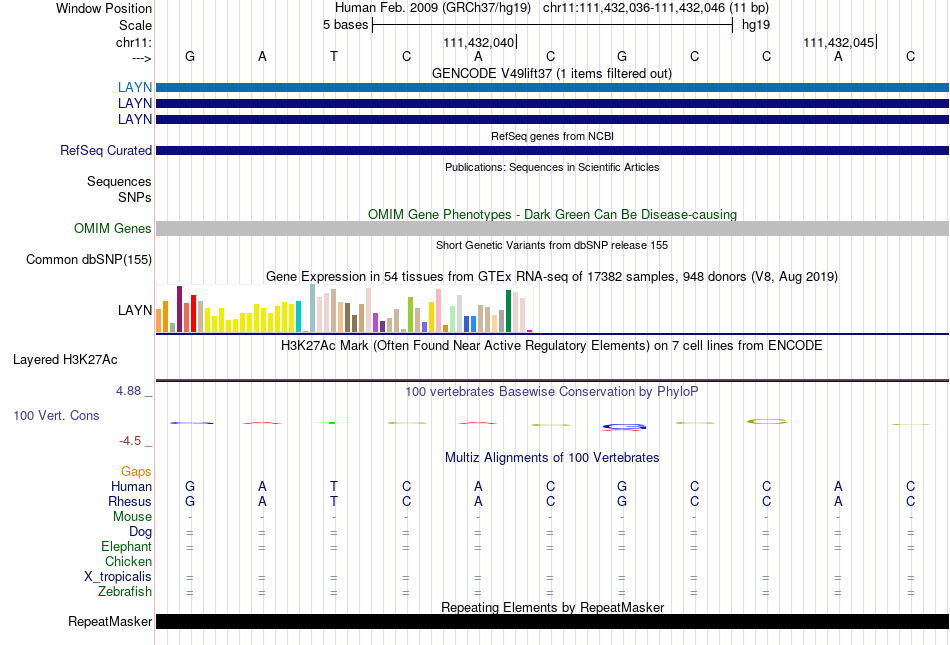
Task: Open '100 vertebrates Basewise Conservation by PhyloP' title
Action: click(x=552, y=392)
